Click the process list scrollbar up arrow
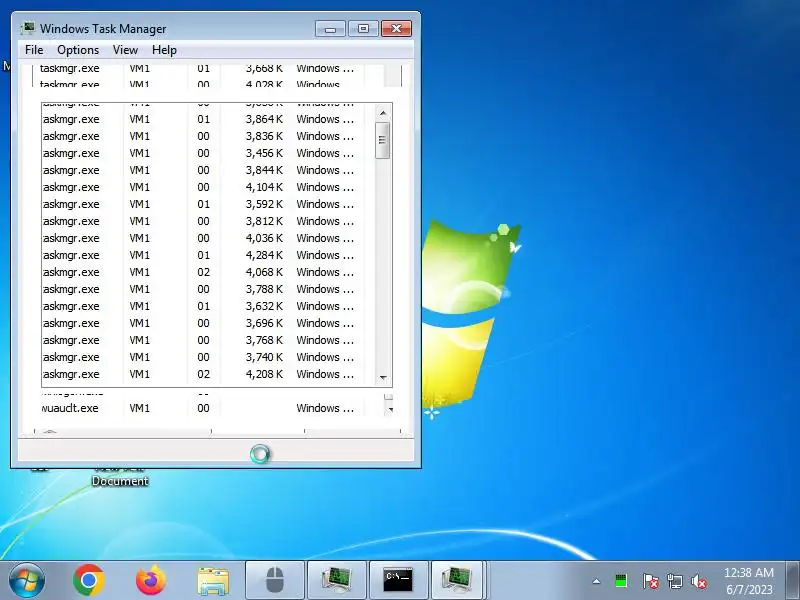Viewport: 800px width, 600px height. [x=383, y=113]
